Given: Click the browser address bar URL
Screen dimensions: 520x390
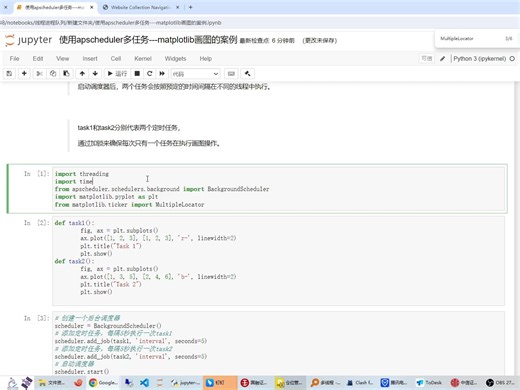Looking at the screenshot, I should point(110,23).
